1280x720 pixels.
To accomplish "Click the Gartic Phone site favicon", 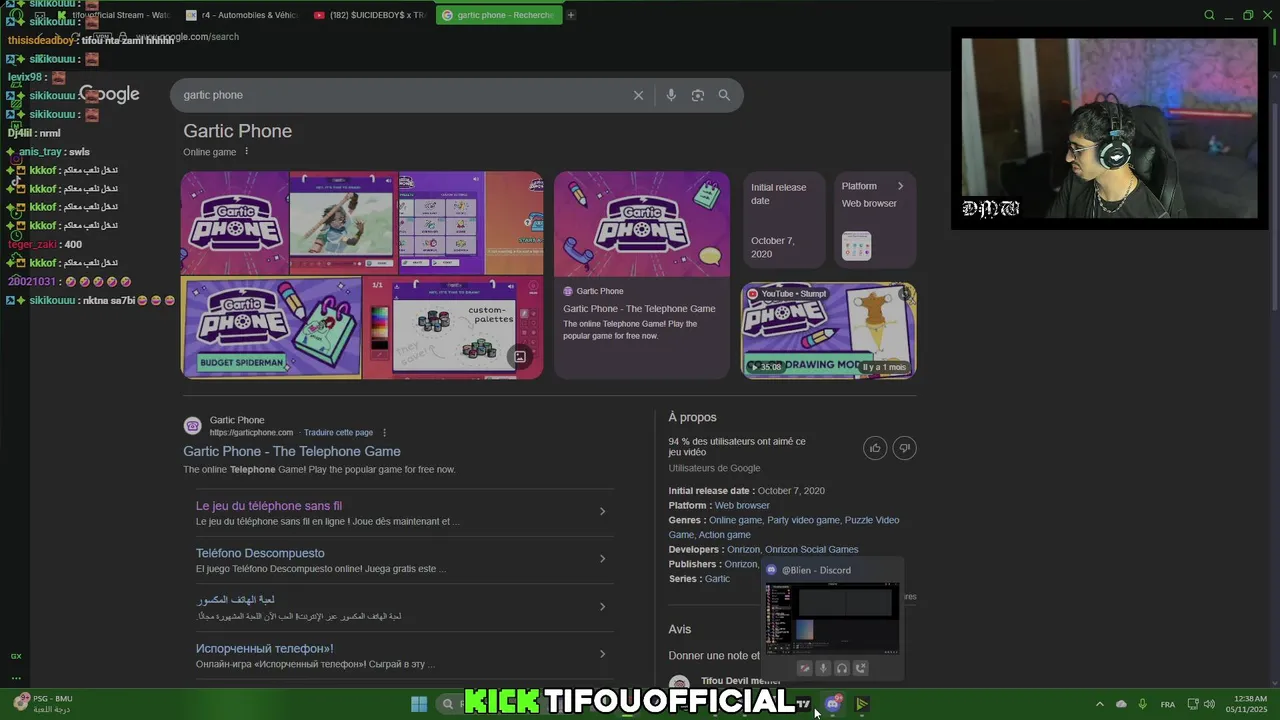I will click(x=192, y=426).
